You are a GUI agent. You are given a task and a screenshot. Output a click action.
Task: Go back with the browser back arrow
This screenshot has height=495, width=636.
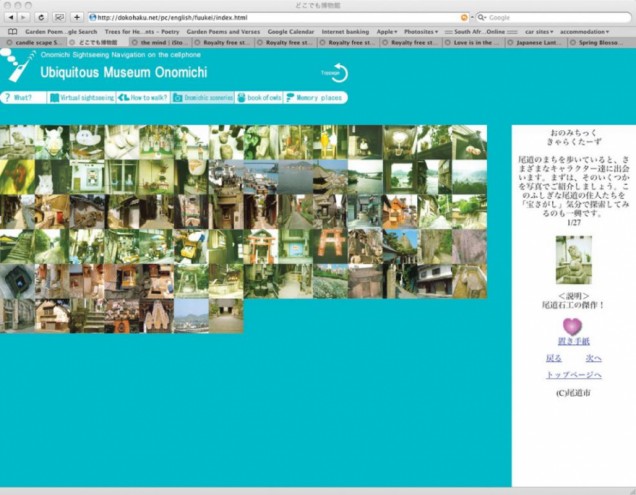pos(11,17)
